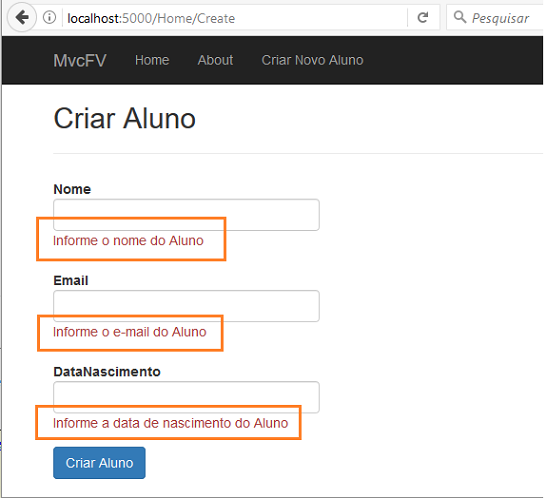
Task: Go to the Home menu item
Action: (x=152, y=60)
